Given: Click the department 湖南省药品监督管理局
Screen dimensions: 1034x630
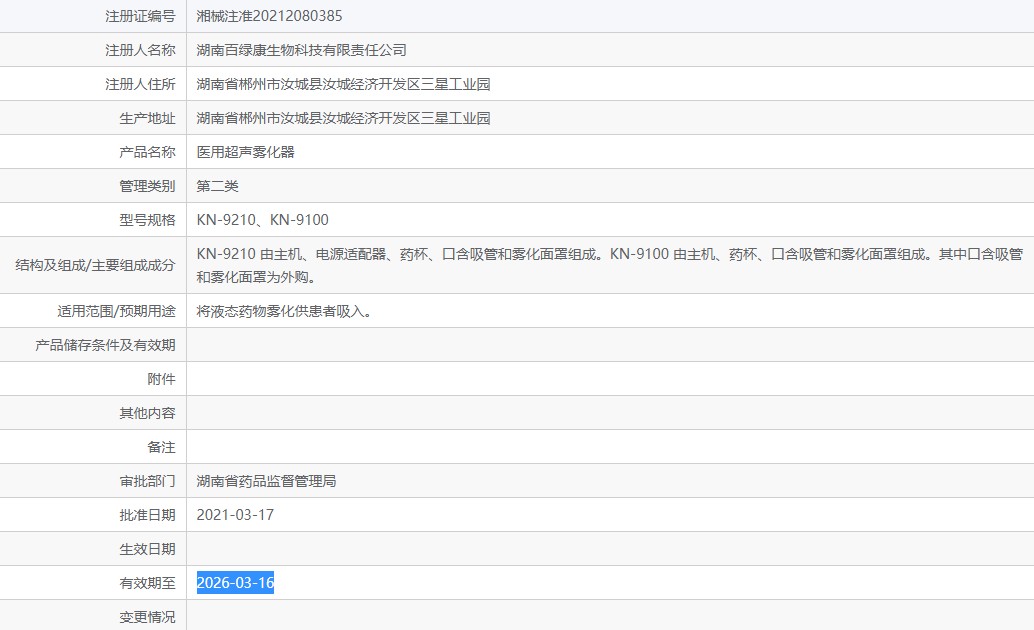Looking at the screenshot, I should (266, 481).
